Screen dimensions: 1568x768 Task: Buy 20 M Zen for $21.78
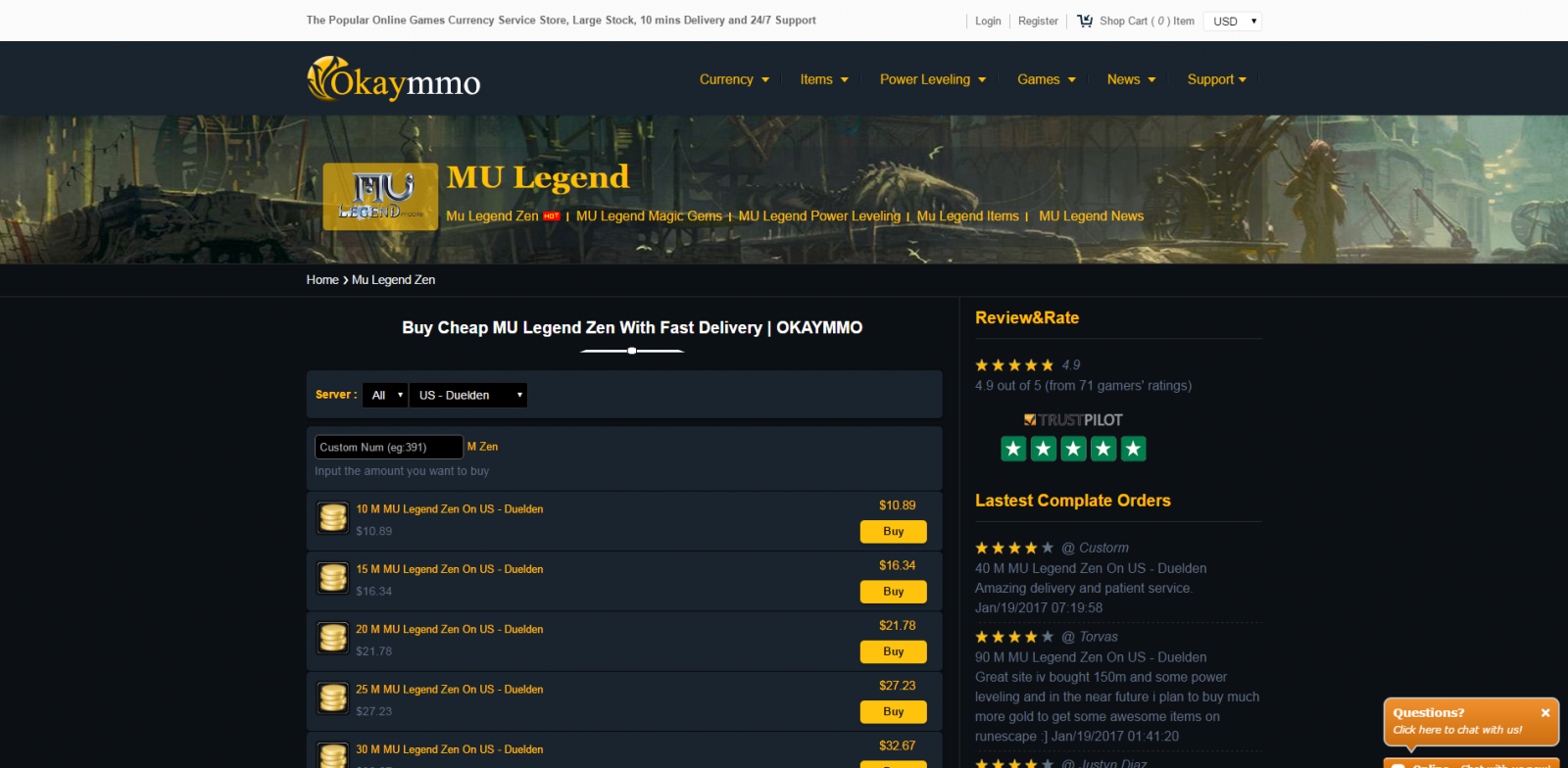pyautogui.click(x=894, y=651)
